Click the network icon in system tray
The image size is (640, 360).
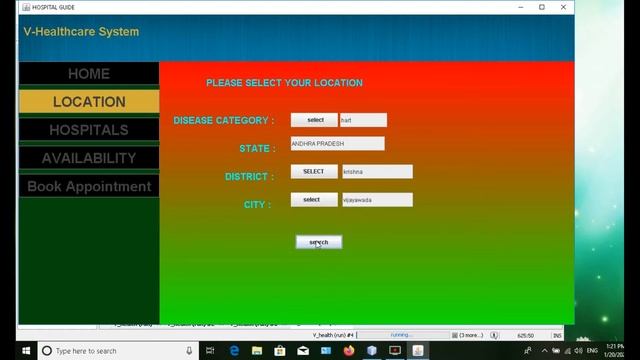tap(567, 351)
